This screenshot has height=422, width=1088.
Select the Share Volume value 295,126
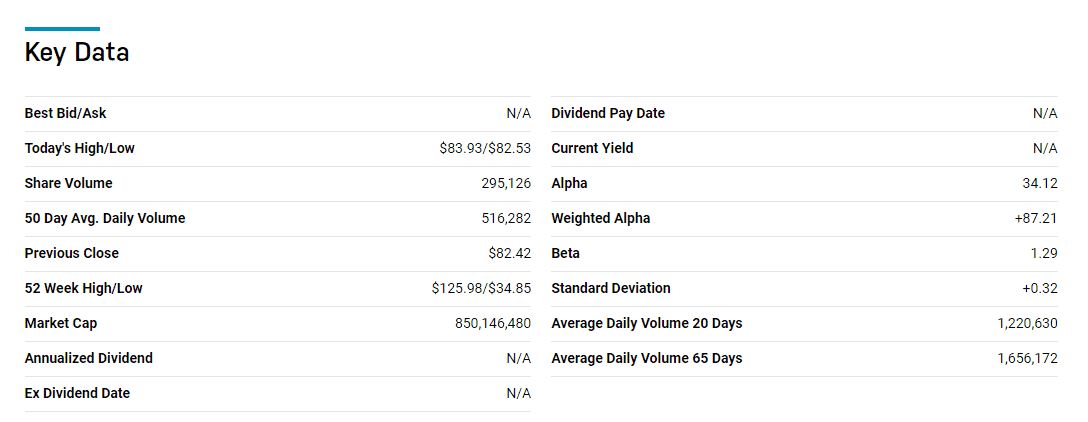506,183
